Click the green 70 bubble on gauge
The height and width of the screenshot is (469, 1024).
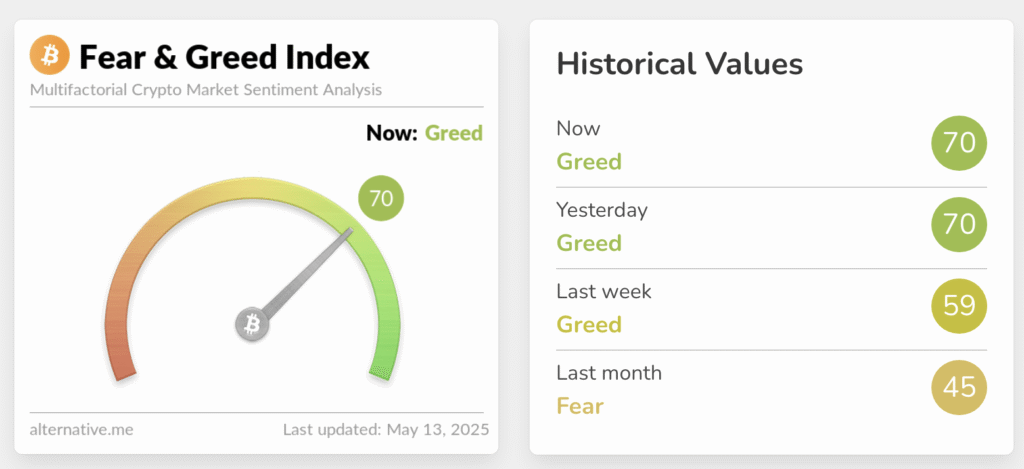(381, 198)
